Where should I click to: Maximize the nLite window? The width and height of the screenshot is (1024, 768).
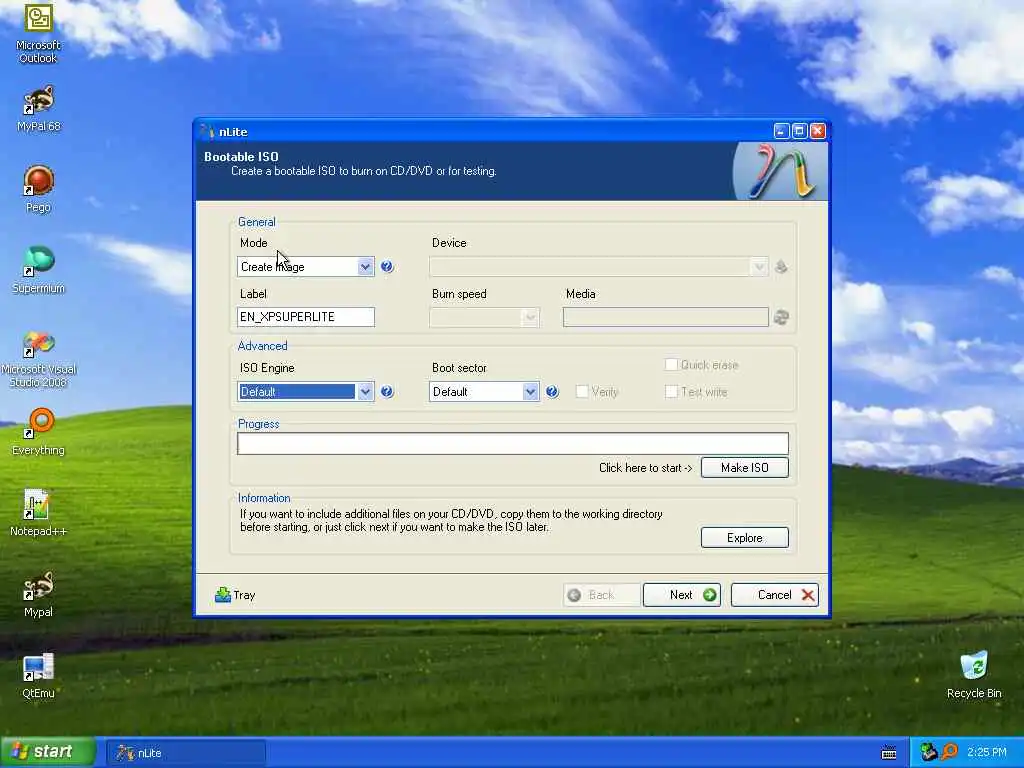(x=799, y=131)
